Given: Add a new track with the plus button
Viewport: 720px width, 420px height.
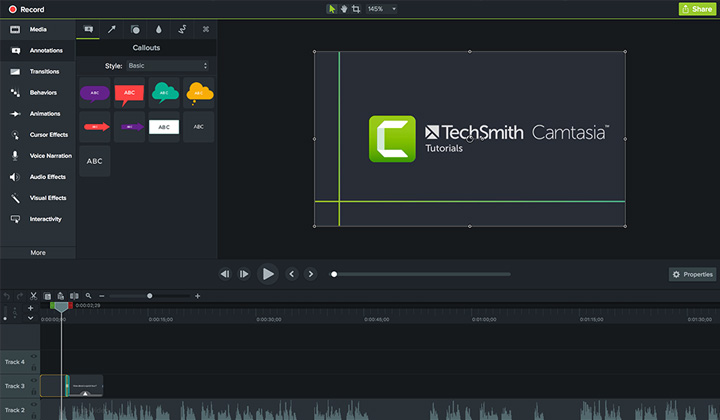Looking at the screenshot, I should click(x=30, y=308).
